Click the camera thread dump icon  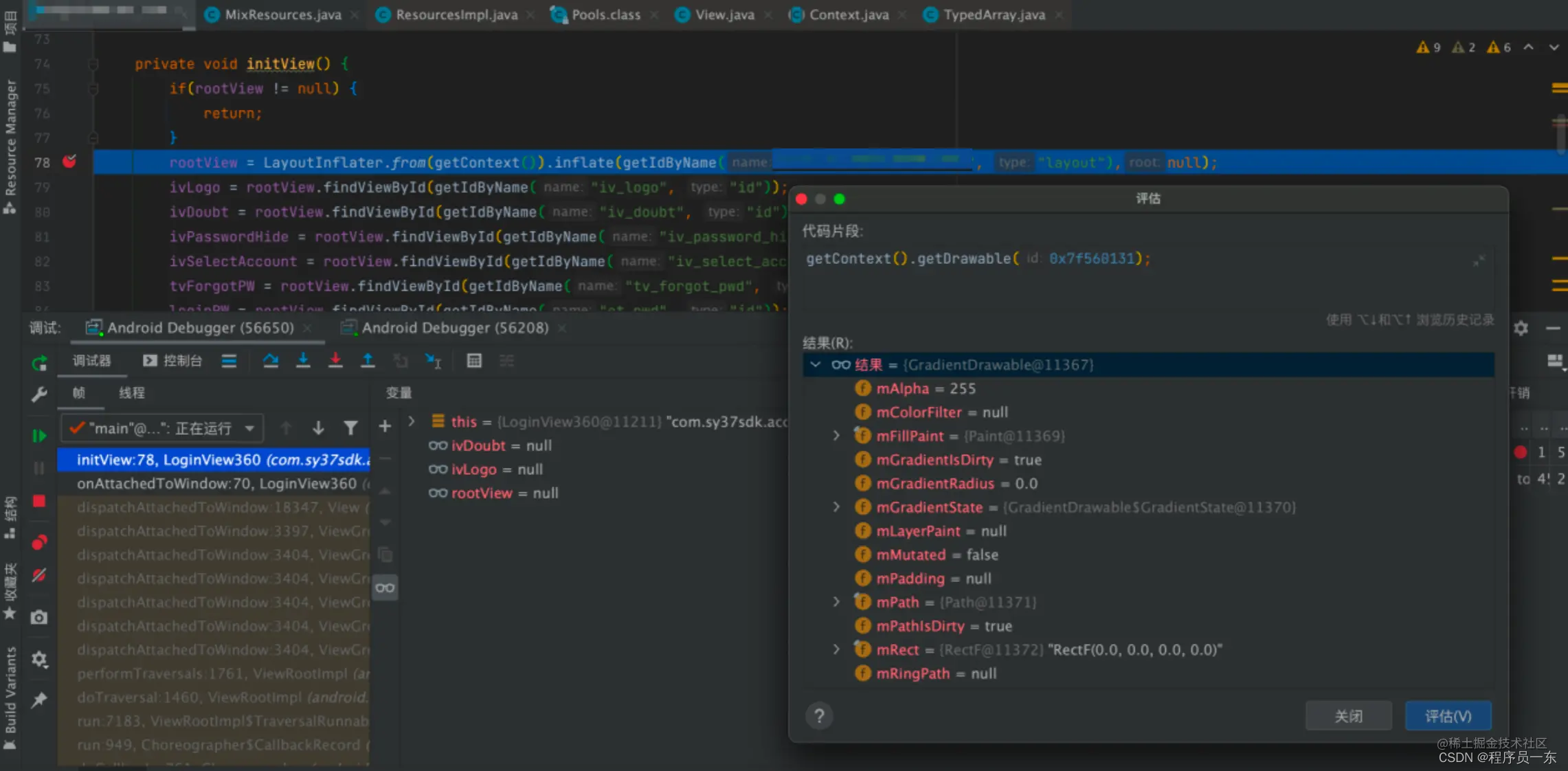tap(39, 617)
